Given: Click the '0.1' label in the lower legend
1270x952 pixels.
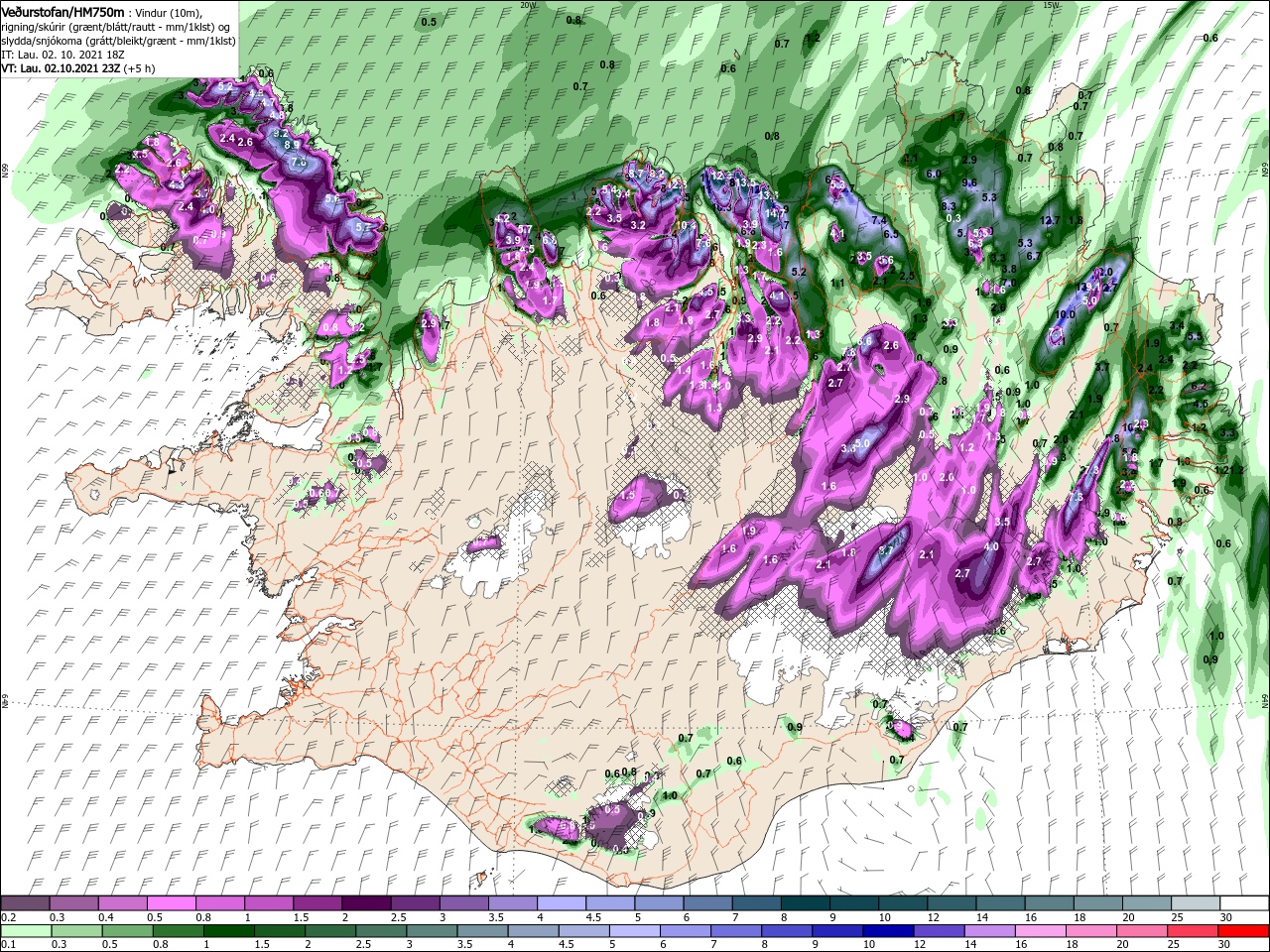Looking at the screenshot, I should (x=9, y=944).
